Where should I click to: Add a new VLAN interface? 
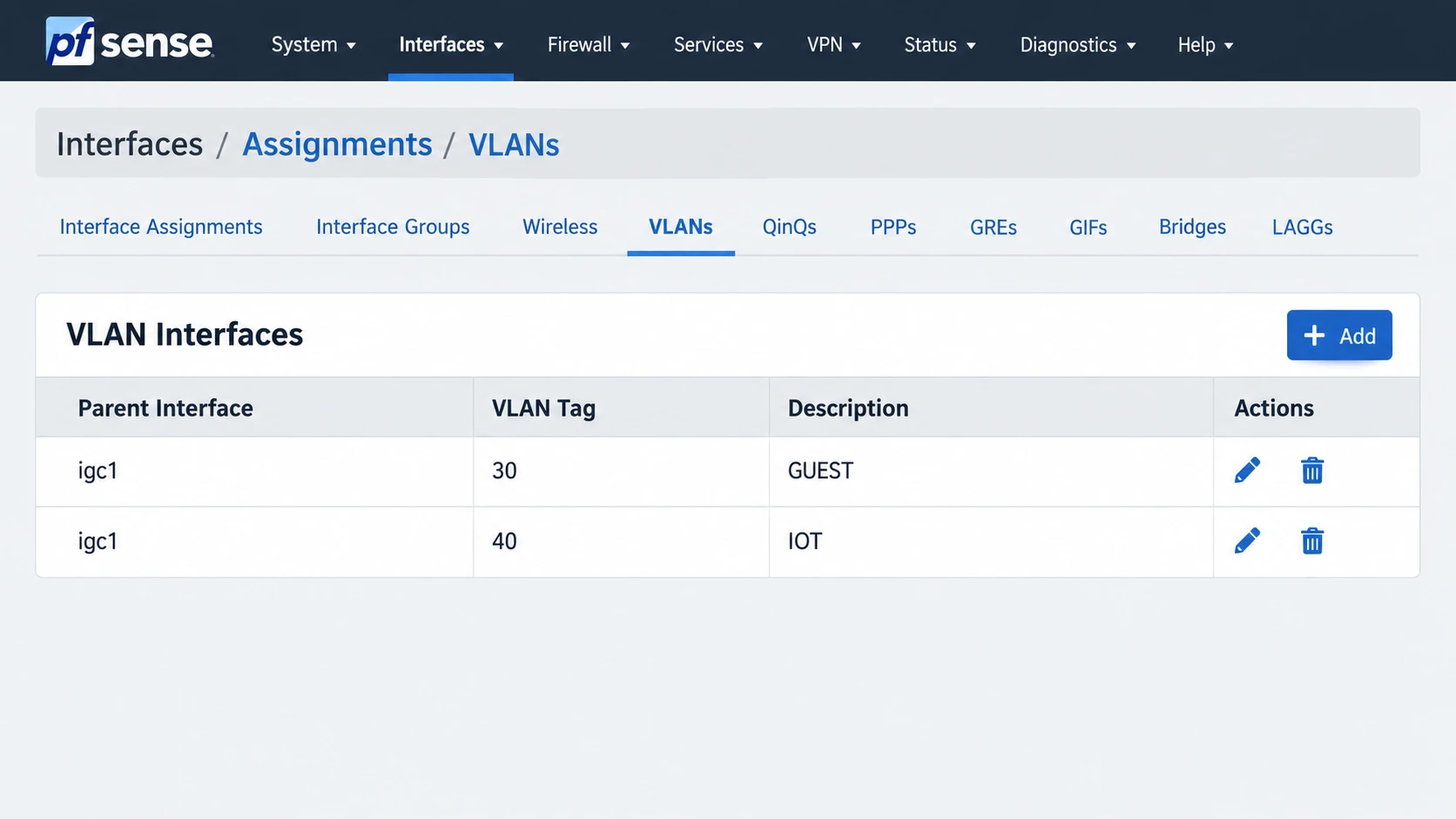pos(1339,335)
